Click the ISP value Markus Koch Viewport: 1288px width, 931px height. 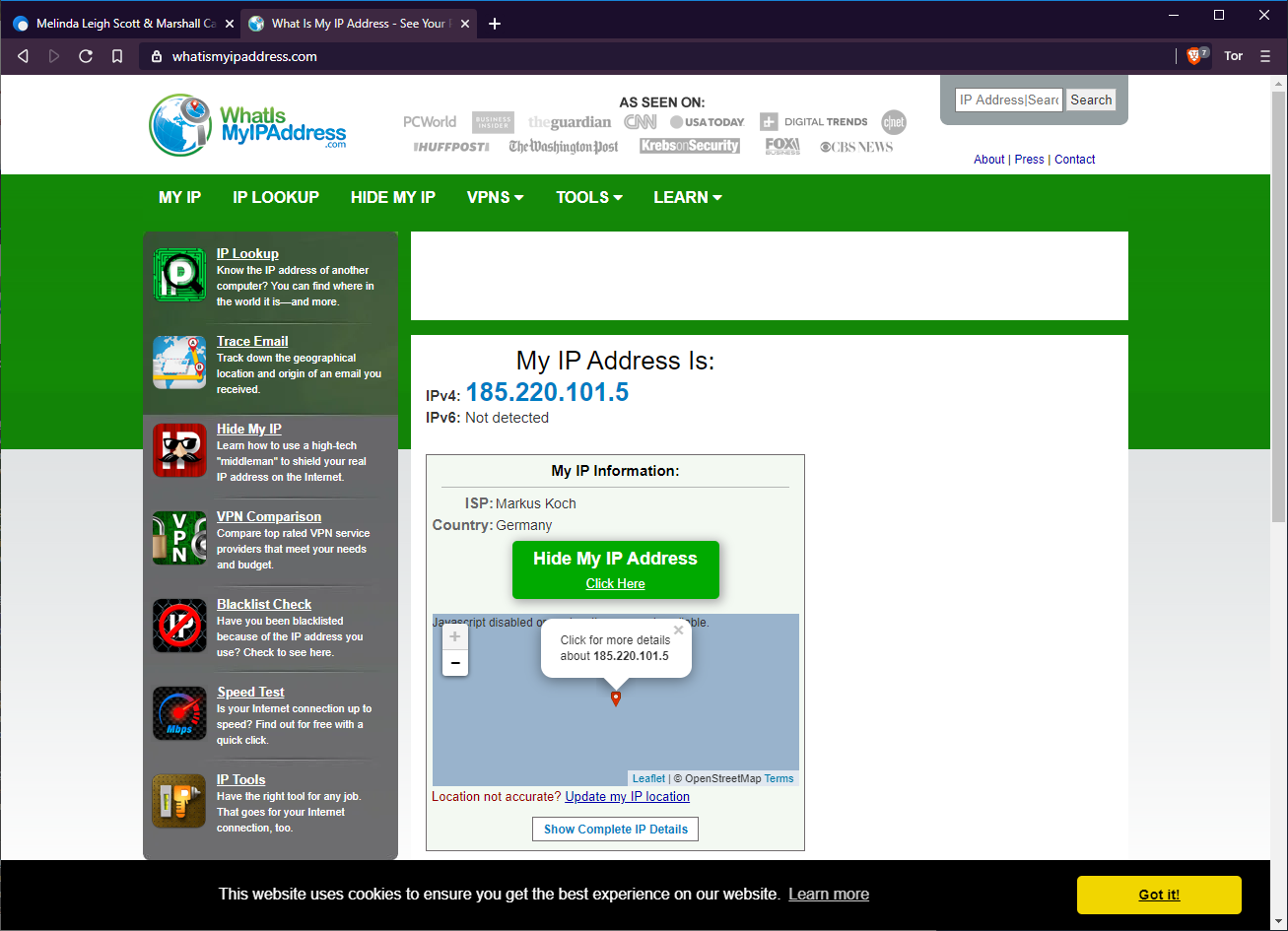click(536, 503)
